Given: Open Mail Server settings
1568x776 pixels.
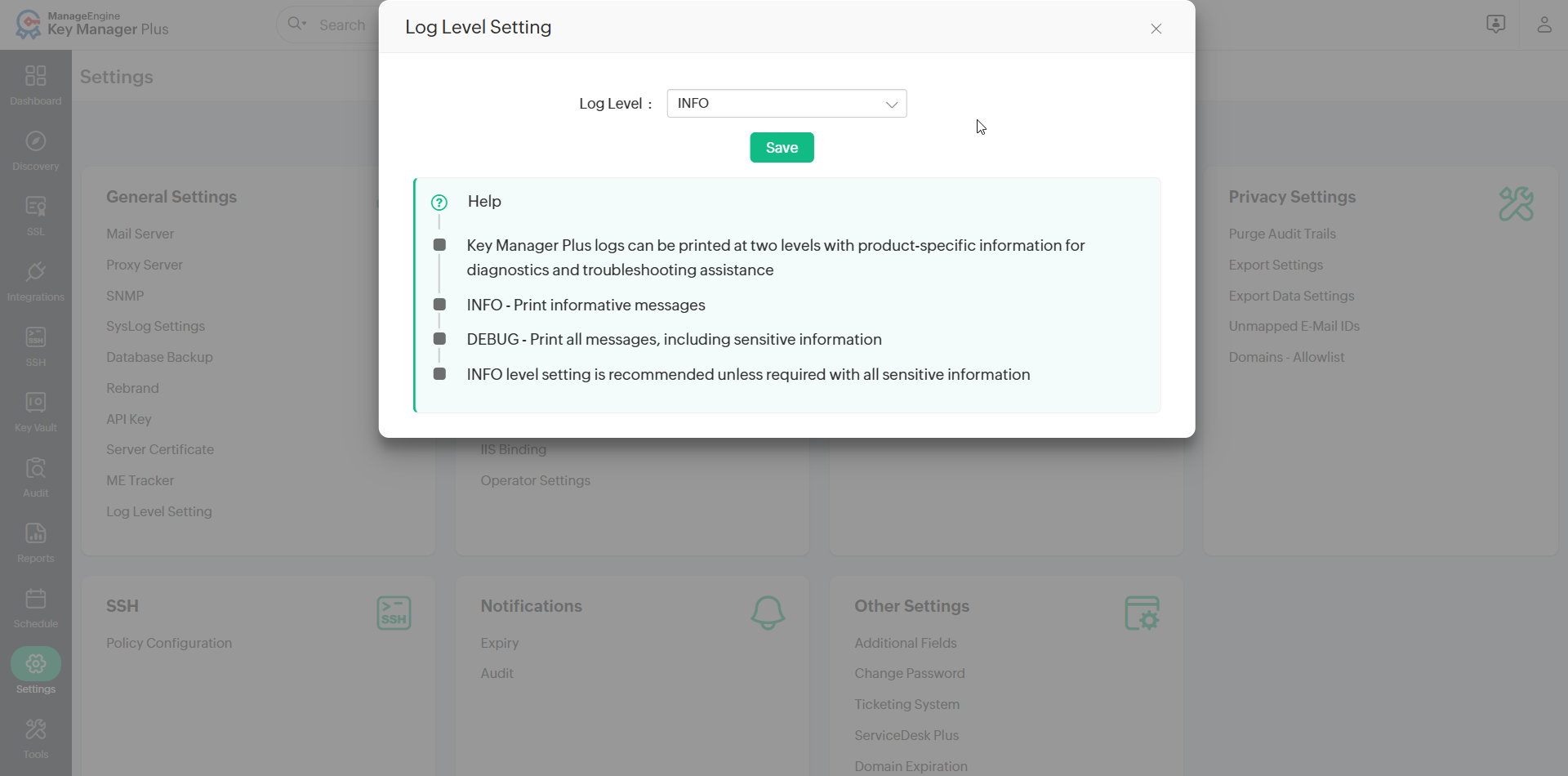Looking at the screenshot, I should coord(140,234).
